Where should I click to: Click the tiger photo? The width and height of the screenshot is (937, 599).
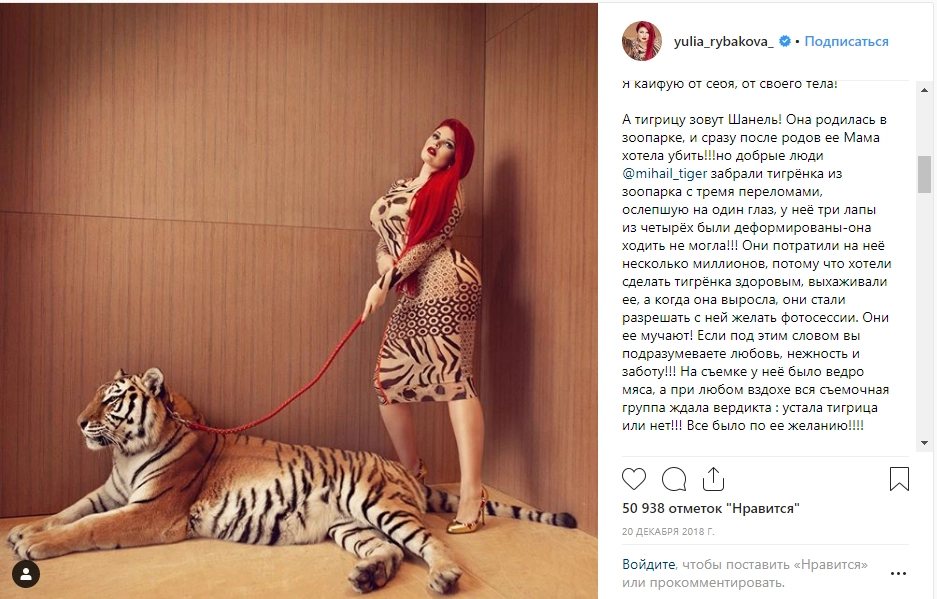299,301
